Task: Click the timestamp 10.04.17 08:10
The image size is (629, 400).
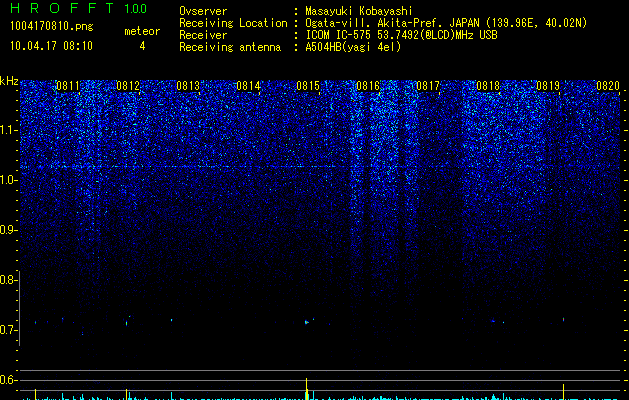Action: [51, 46]
